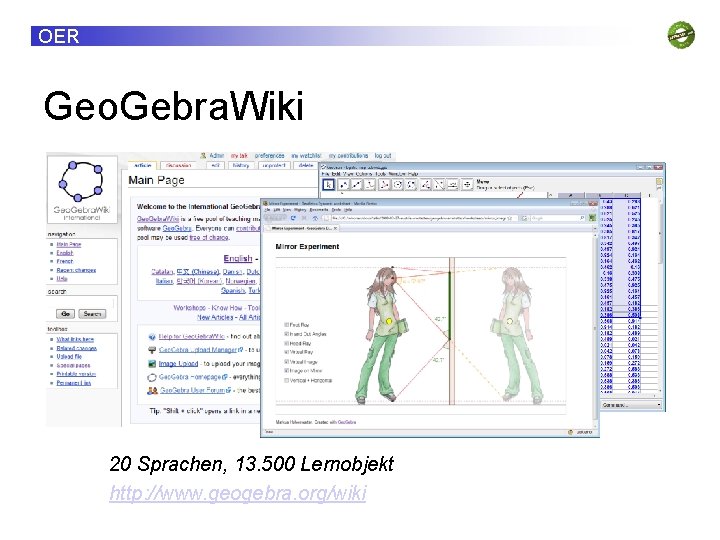Screen dimensions: 720x540
Task: Select the Ellipse/Conic tool in GeoGebra
Action: 411,185
